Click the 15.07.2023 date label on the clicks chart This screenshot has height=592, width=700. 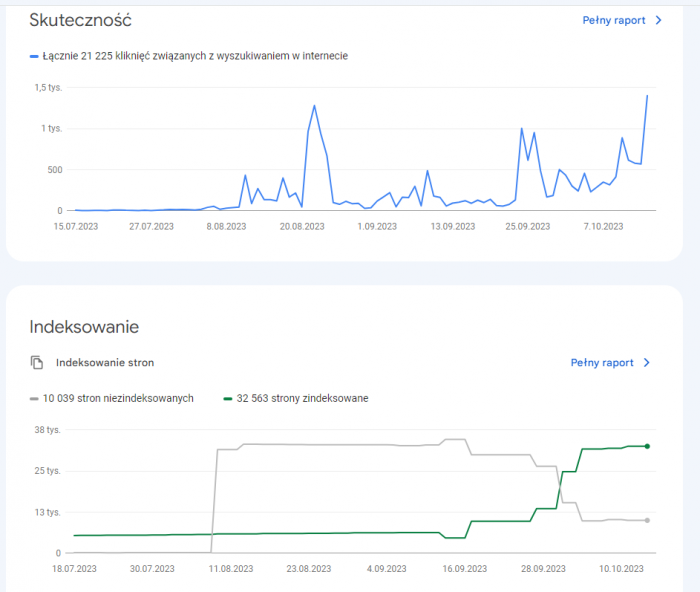(x=75, y=227)
